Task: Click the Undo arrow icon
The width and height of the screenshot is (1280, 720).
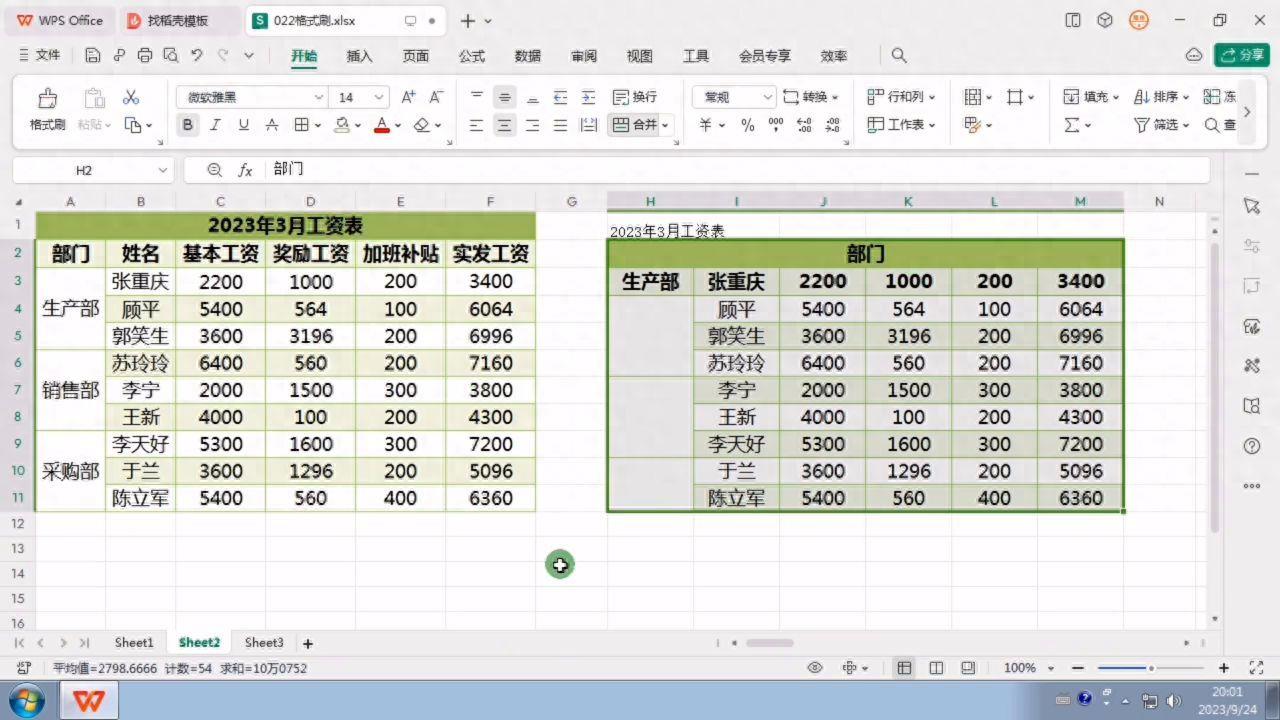Action: [x=197, y=56]
